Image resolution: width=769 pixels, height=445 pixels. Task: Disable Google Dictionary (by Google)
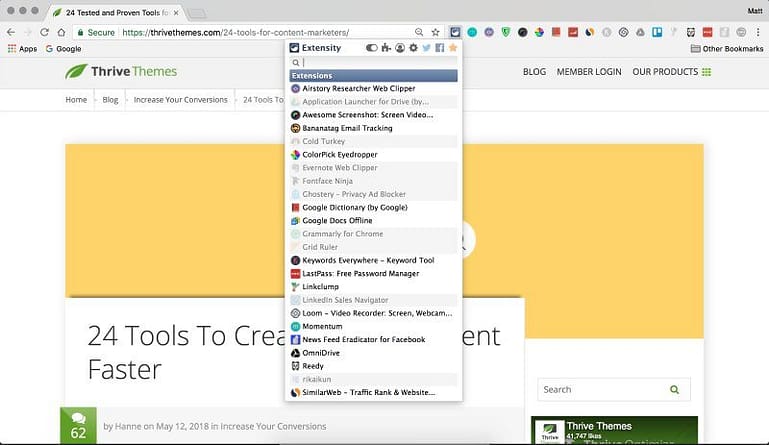tap(373, 208)
